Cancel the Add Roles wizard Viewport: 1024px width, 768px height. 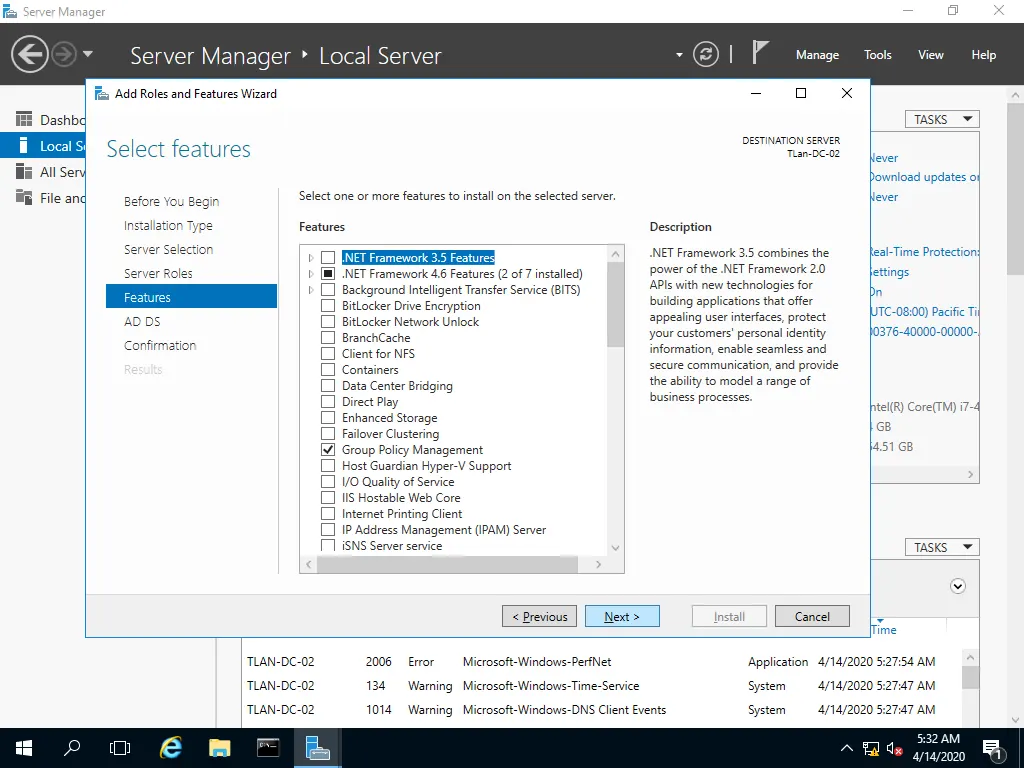(x=812, y=616)
